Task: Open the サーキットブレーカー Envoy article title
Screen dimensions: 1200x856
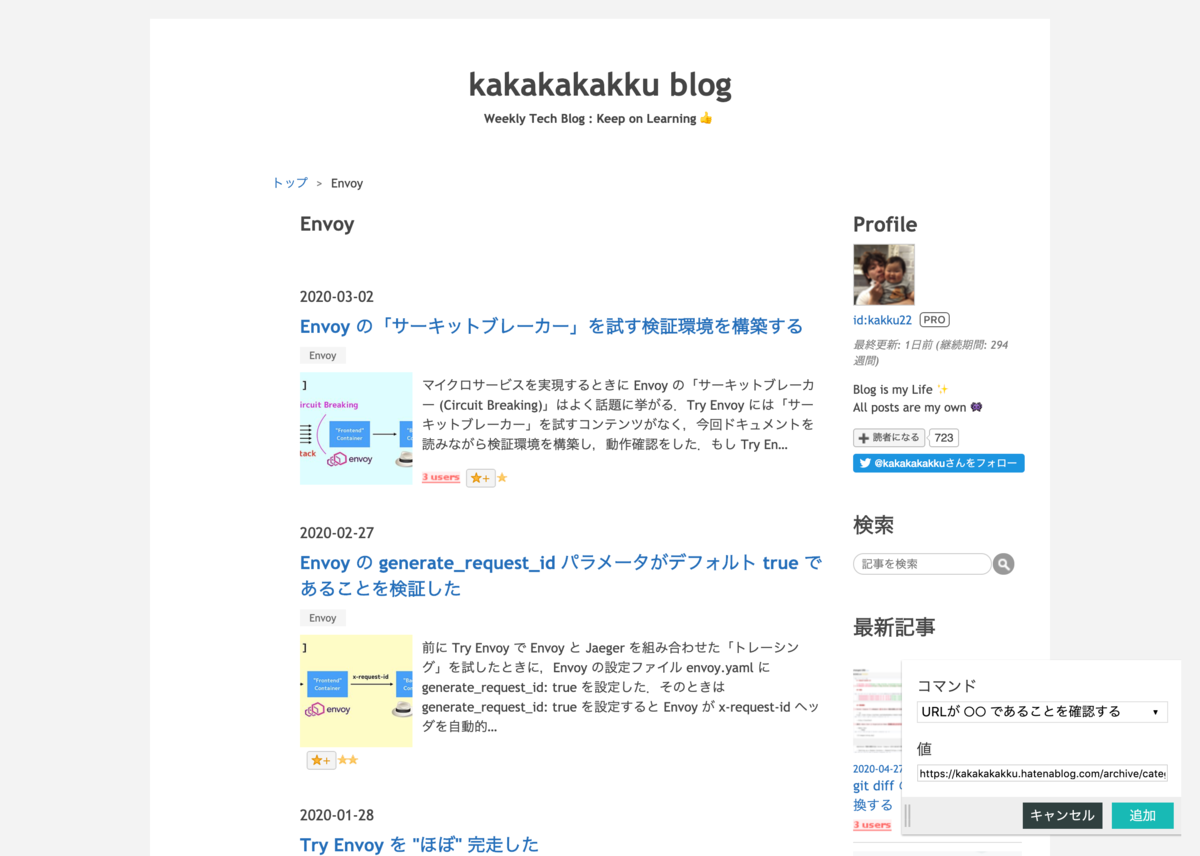Action: point(551,327)
